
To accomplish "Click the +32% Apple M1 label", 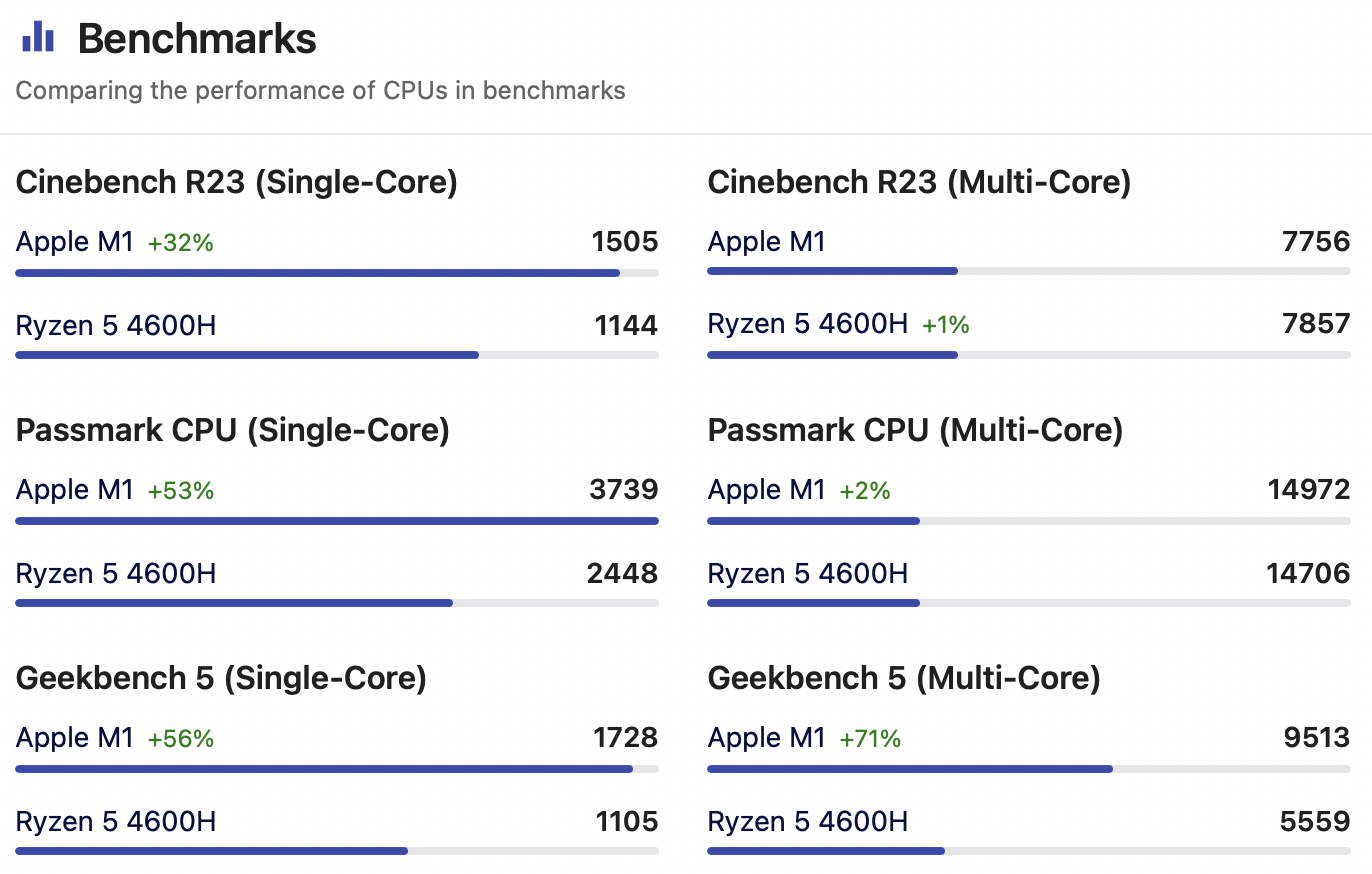I will click(x=181, y=242).
